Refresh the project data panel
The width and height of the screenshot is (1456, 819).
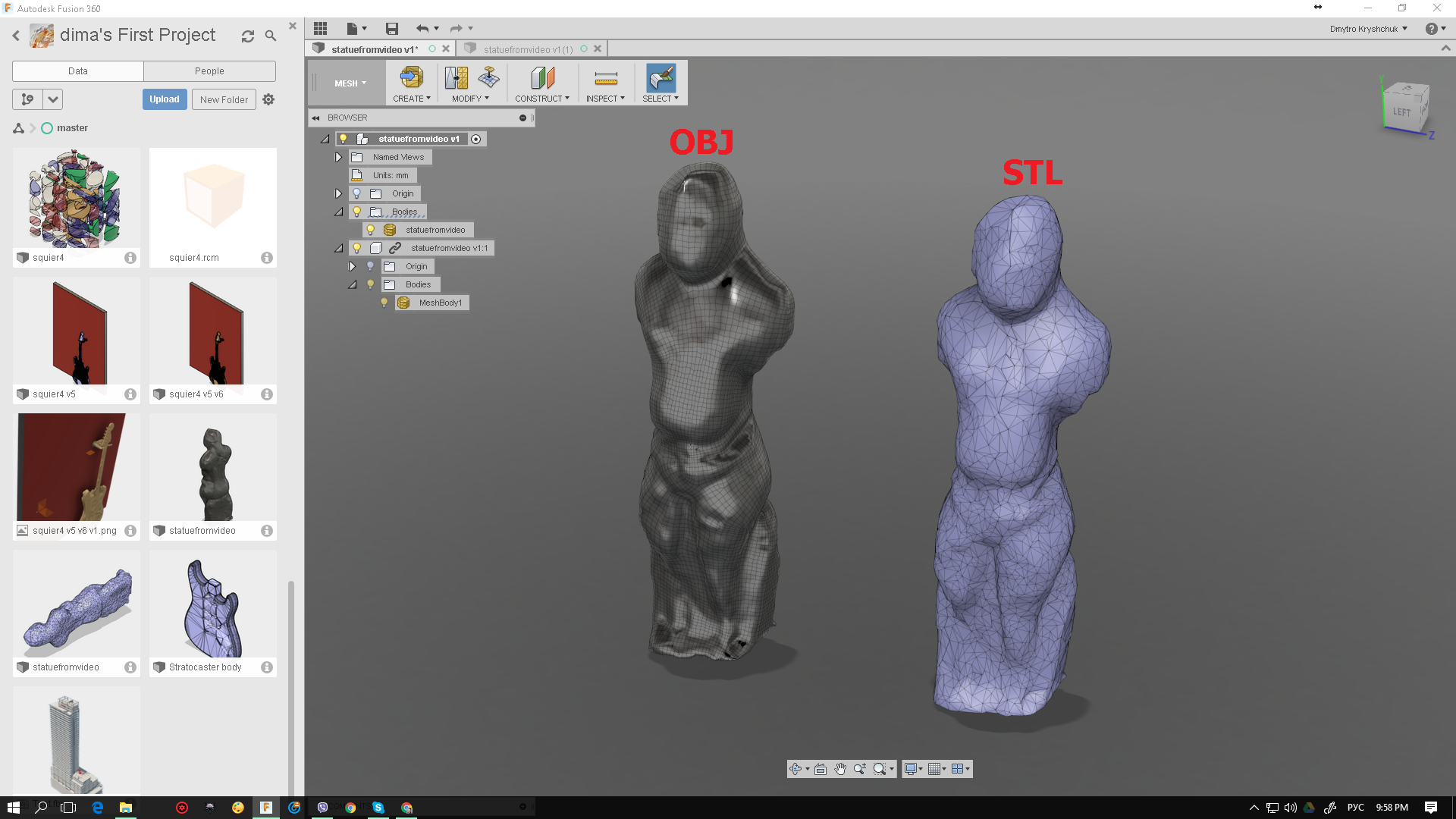248,36
